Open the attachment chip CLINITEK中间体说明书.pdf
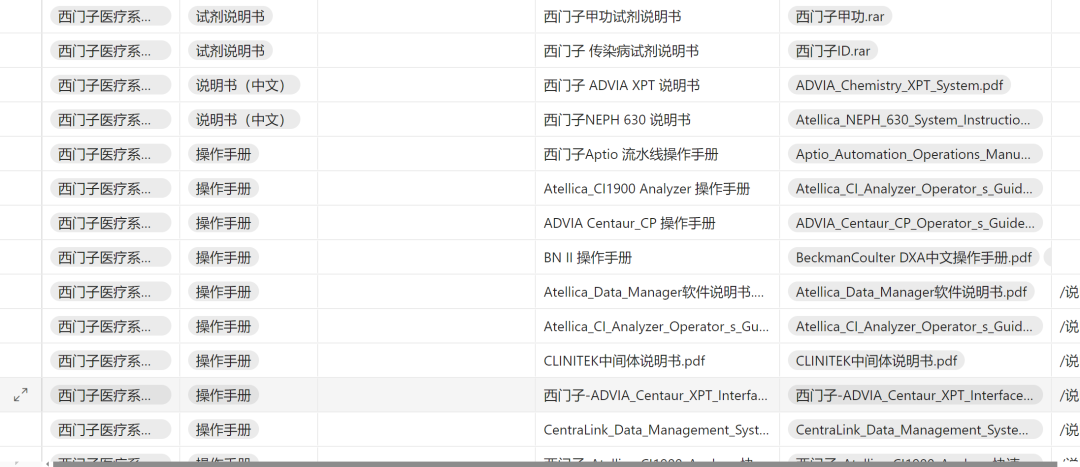This screenshot has width=1080, height=467. (x=876, y=361)
